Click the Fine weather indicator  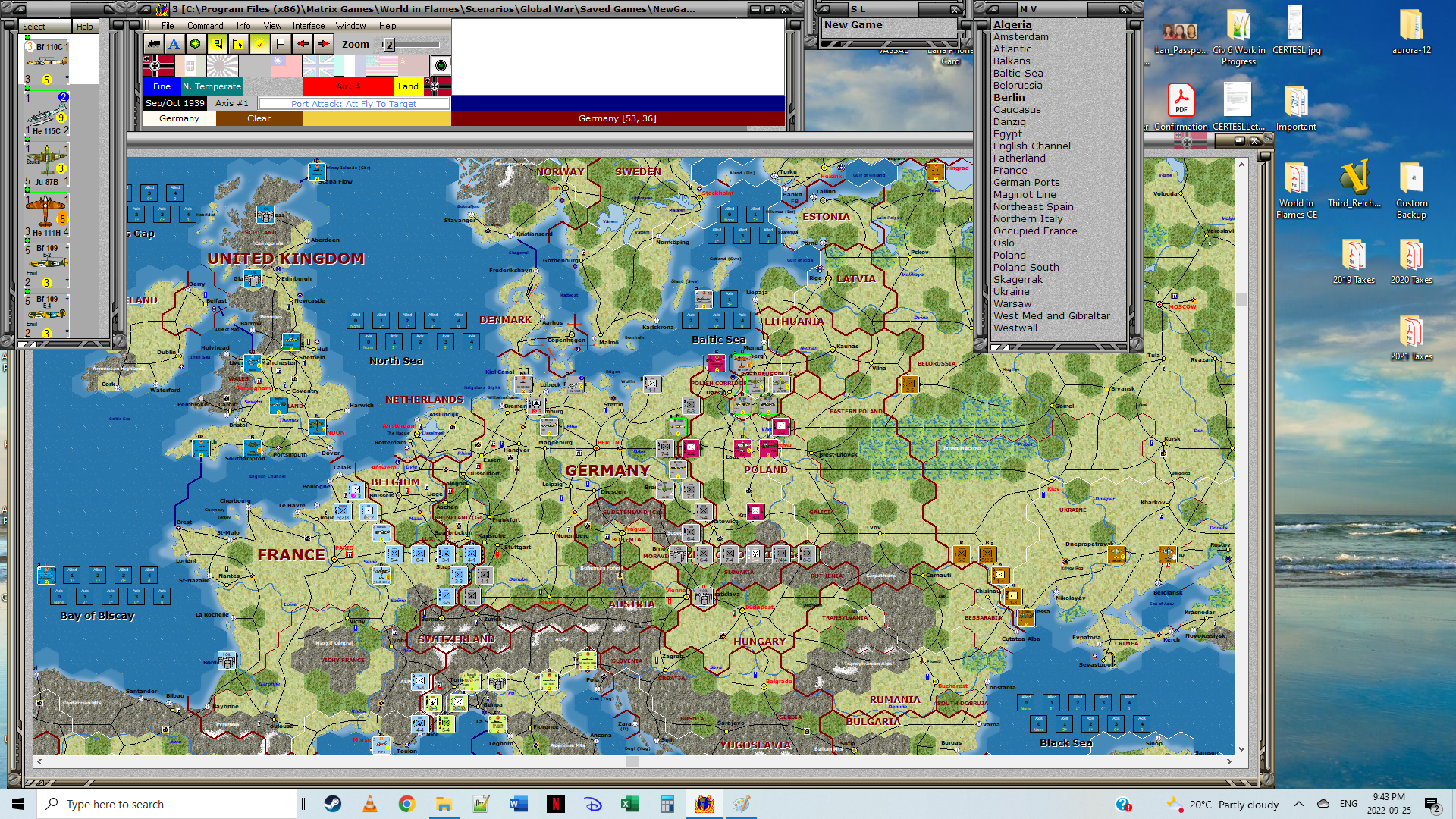pos(162,86)
